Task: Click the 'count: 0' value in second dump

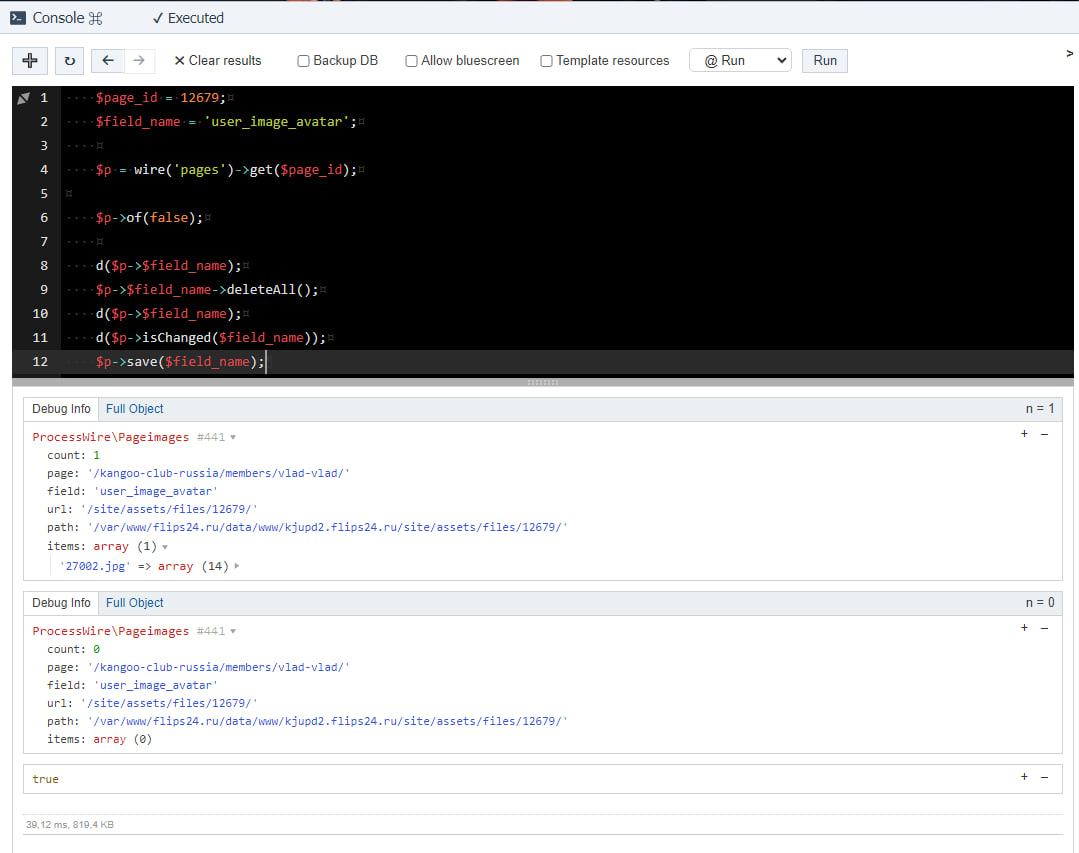Action: click(x=96, y=649)
